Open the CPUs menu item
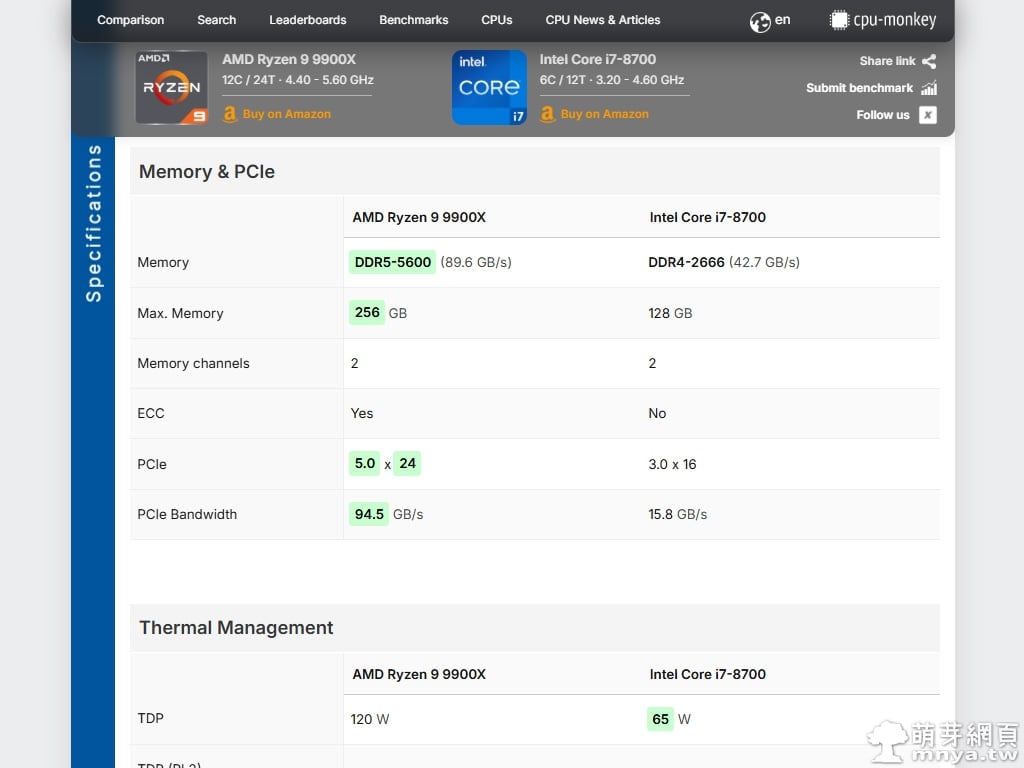This screenshot has width=1024, height=768. pos(496,20)
